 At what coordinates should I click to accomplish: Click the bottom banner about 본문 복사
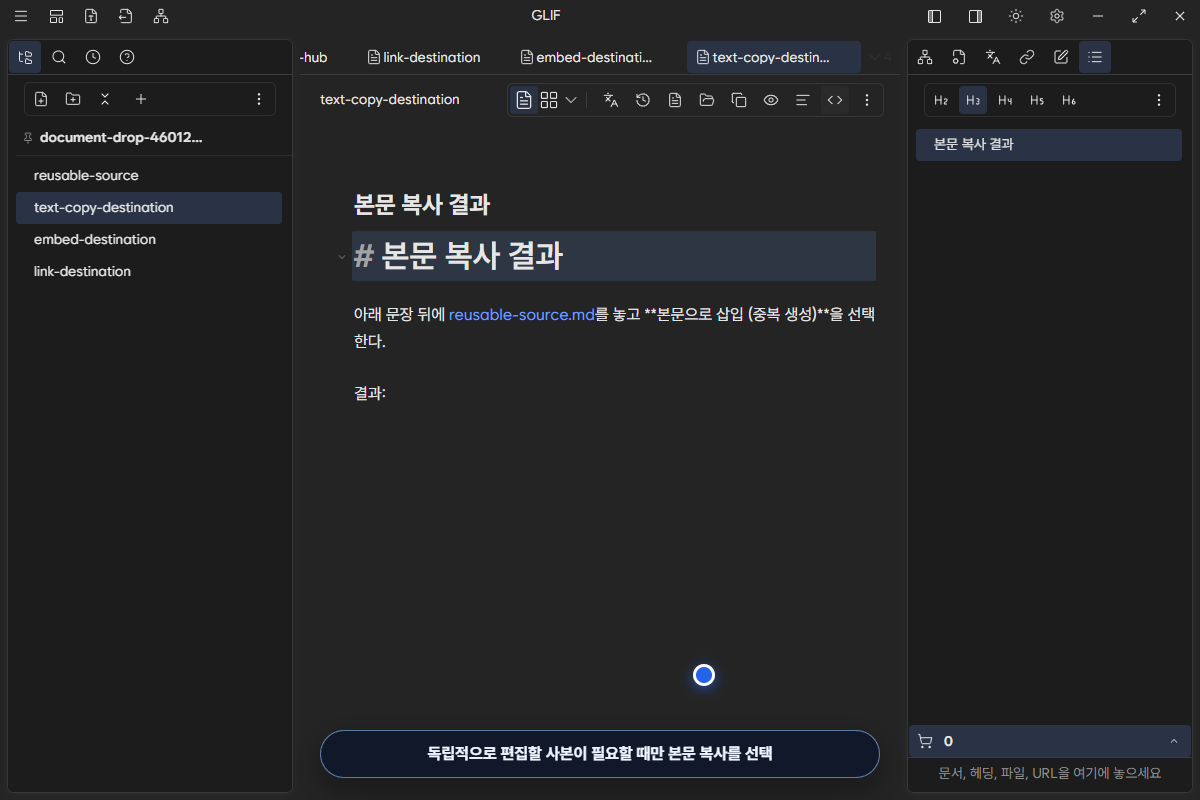pos(600,754)
